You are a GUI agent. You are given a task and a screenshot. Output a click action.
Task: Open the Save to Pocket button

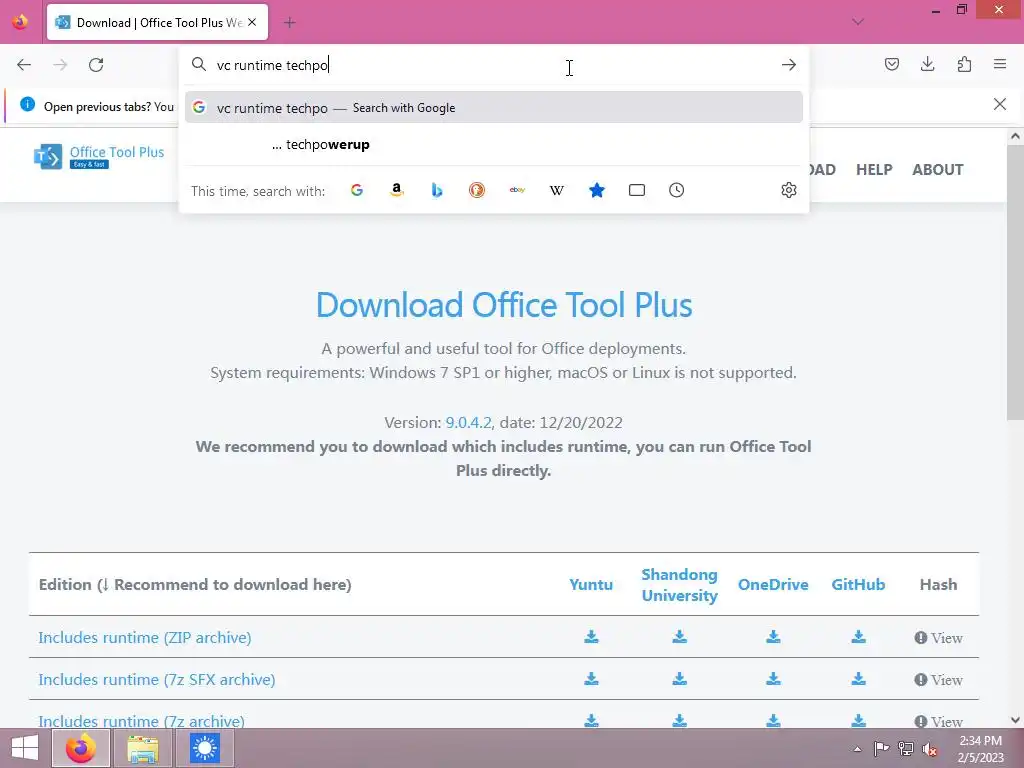point(891,64)
